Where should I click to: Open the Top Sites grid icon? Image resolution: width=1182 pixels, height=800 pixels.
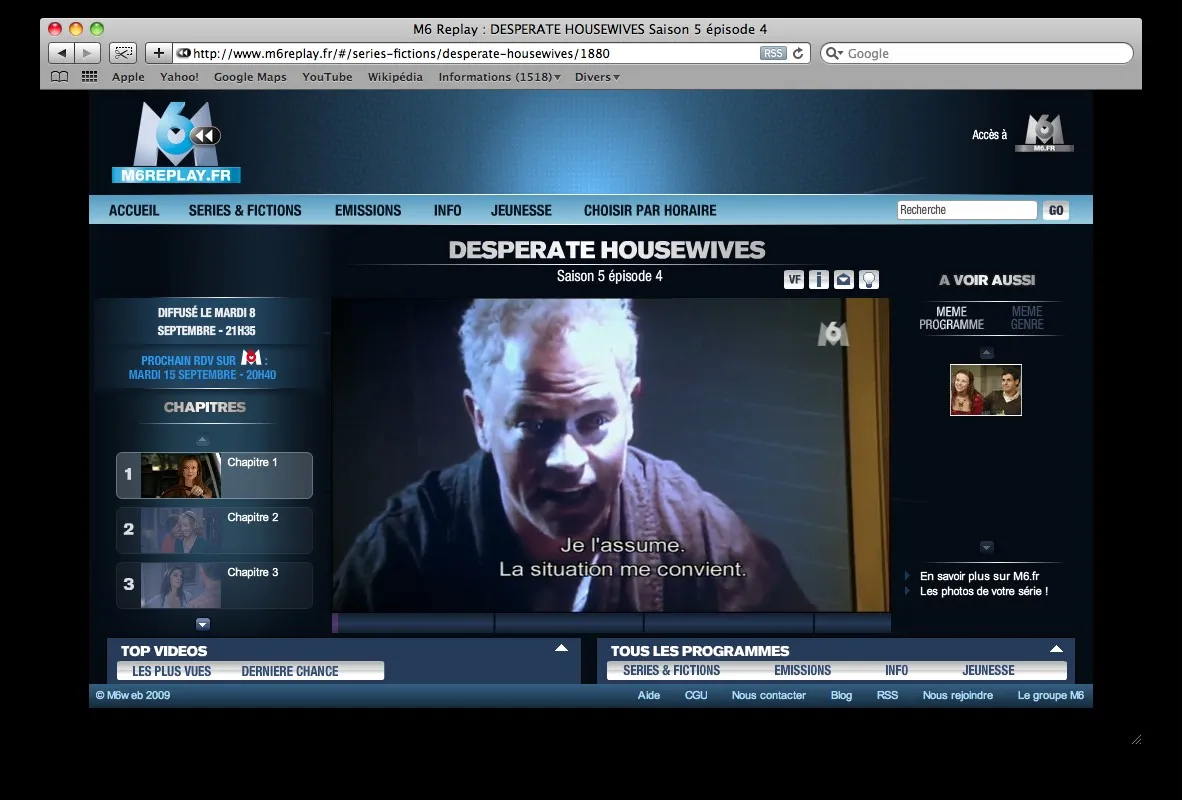(x=90, y=77)
